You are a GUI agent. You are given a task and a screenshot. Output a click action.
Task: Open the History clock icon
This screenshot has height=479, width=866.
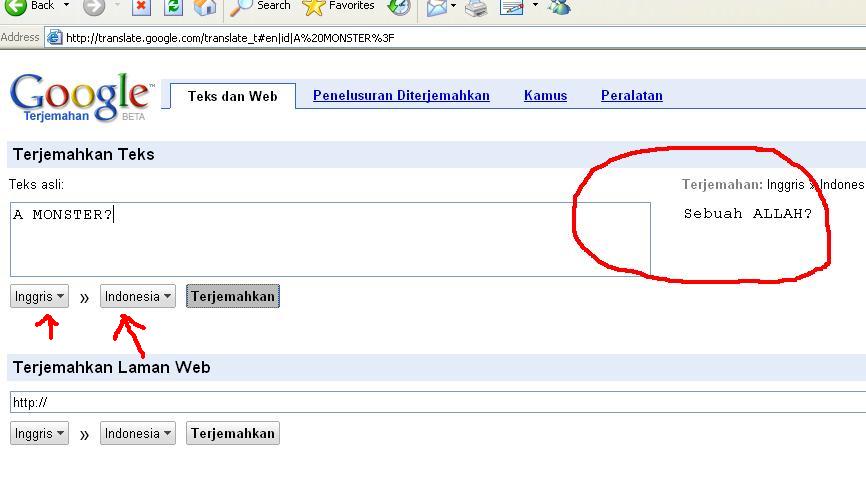coord(399,6)
